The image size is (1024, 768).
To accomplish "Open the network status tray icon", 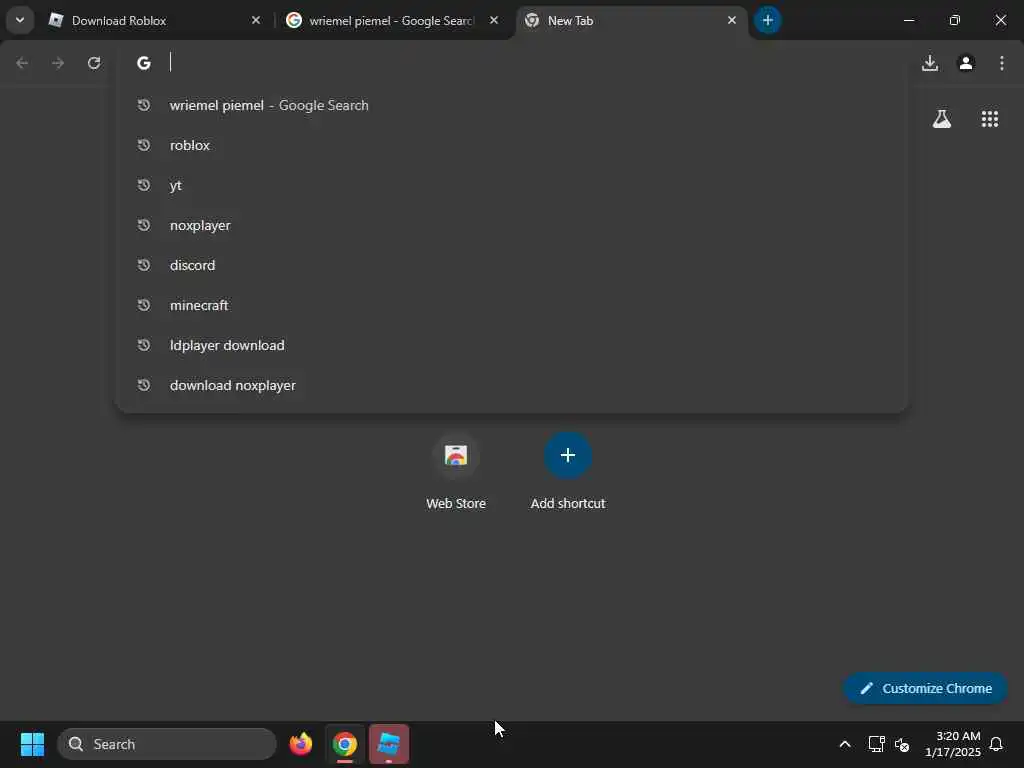I will (x=876, y=744).
